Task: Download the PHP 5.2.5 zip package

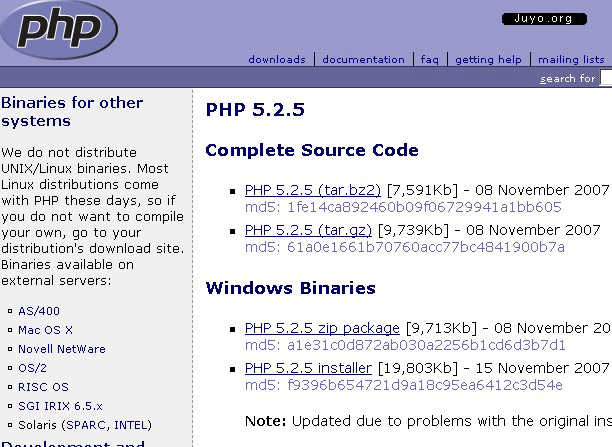Action: click(x=322, y=328)
